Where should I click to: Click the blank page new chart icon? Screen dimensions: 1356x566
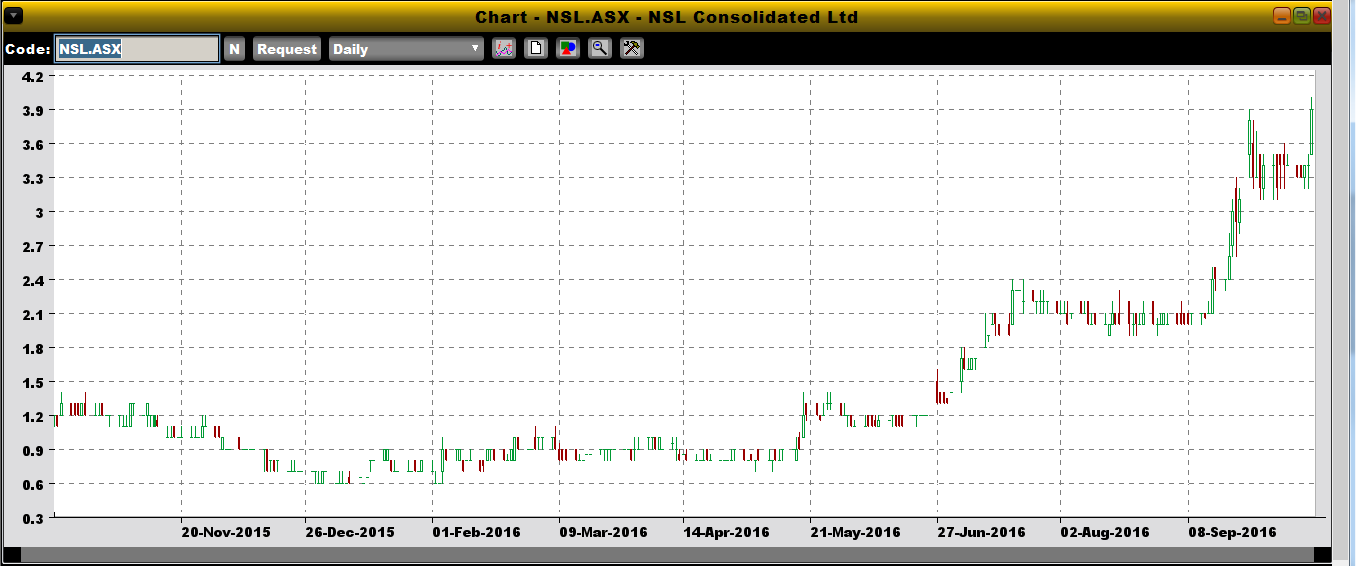(536, 48)
